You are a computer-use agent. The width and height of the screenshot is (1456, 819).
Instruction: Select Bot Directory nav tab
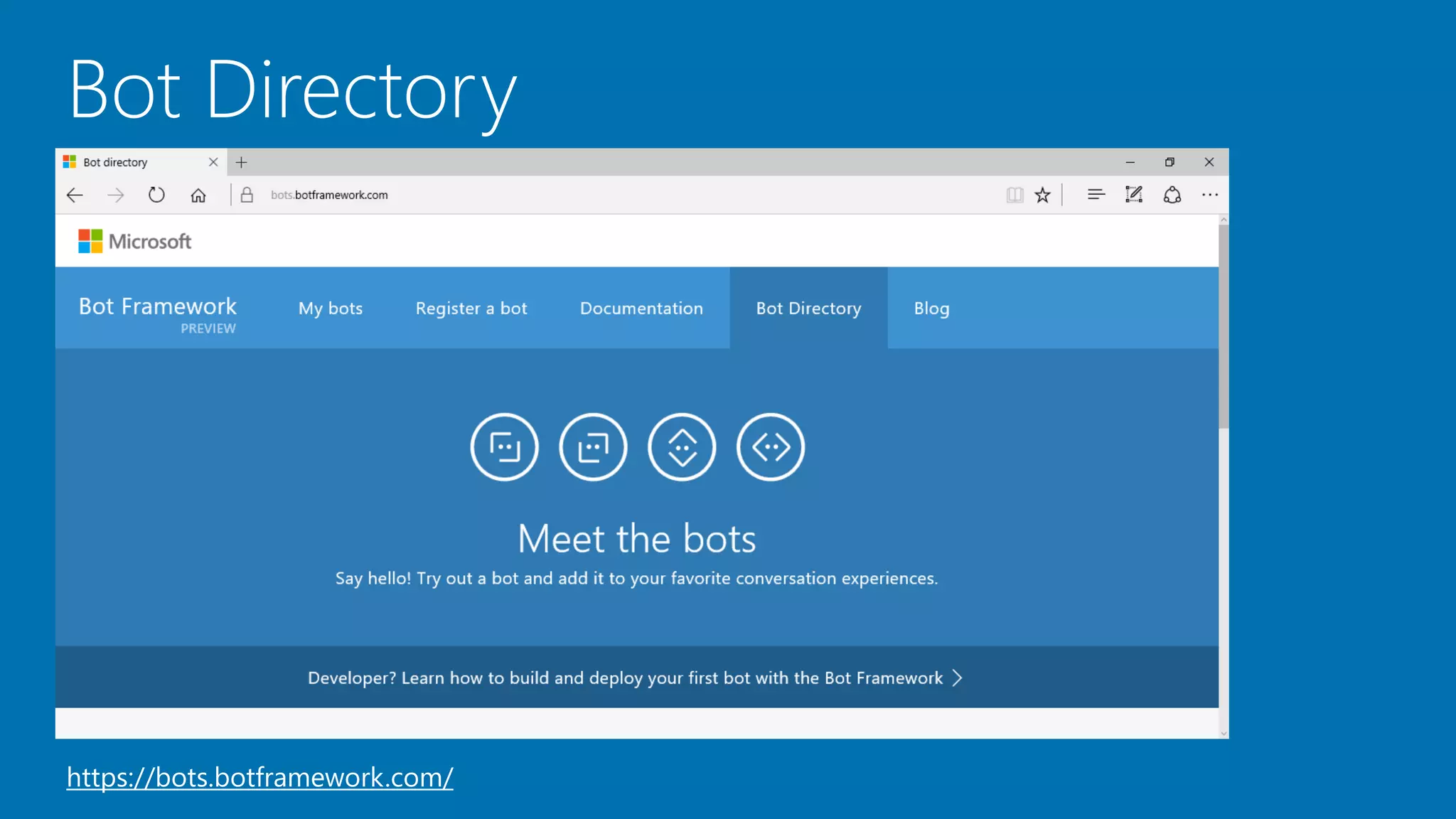pyautogui.click(x=809, y=308)
